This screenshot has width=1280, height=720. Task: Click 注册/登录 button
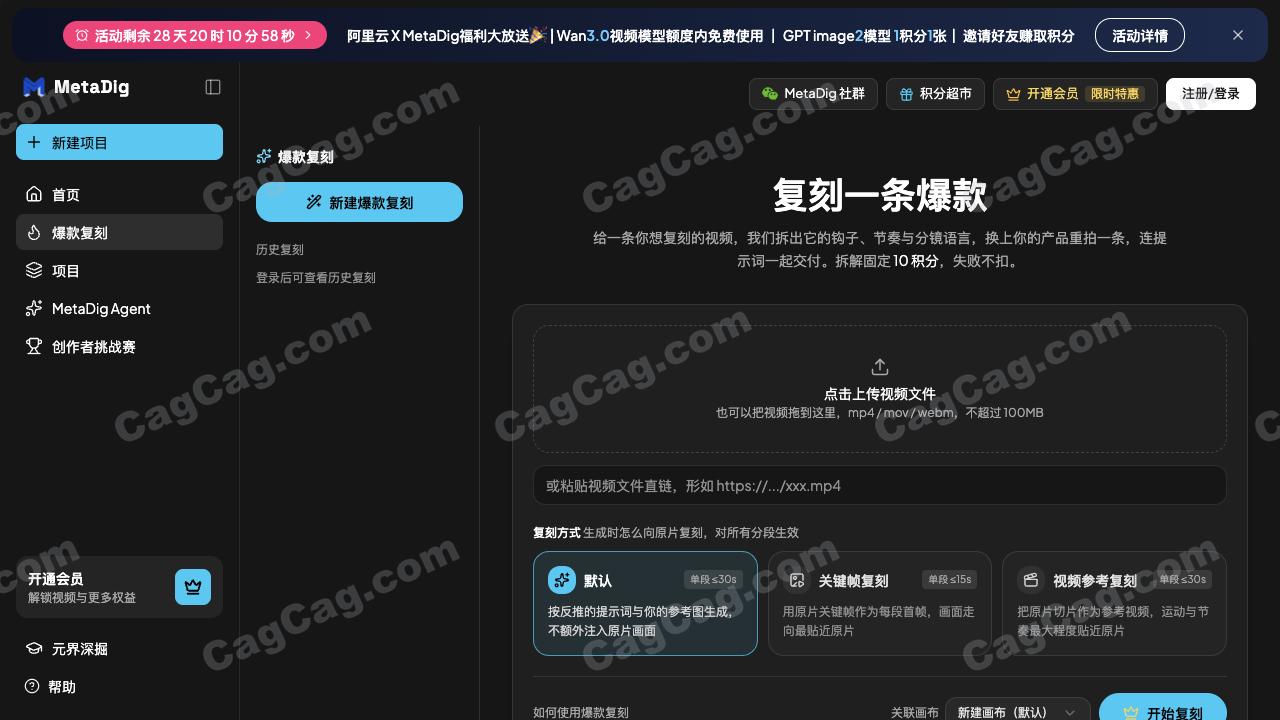pyautogui.click(x=1211, y=93)
